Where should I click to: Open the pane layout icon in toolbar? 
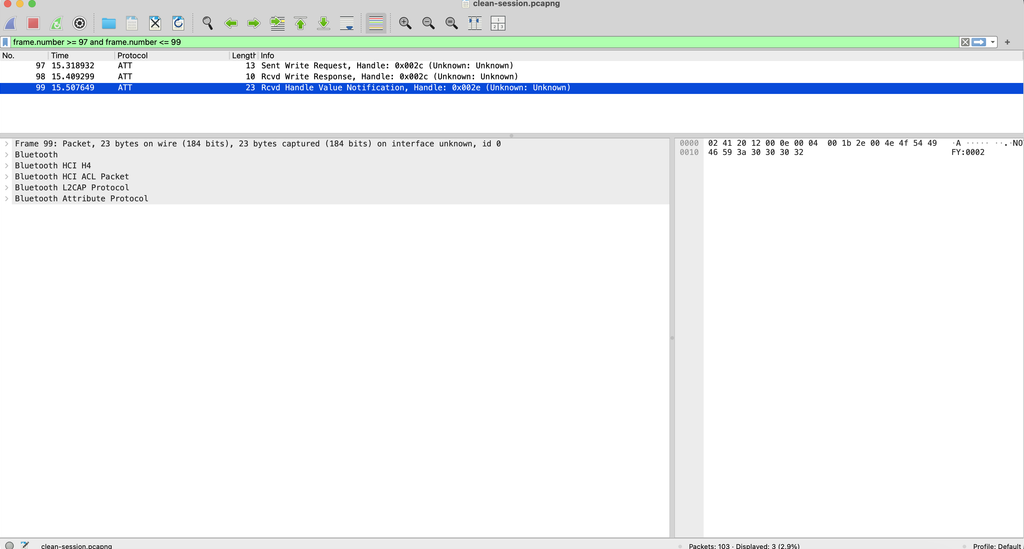click(498, 24)
